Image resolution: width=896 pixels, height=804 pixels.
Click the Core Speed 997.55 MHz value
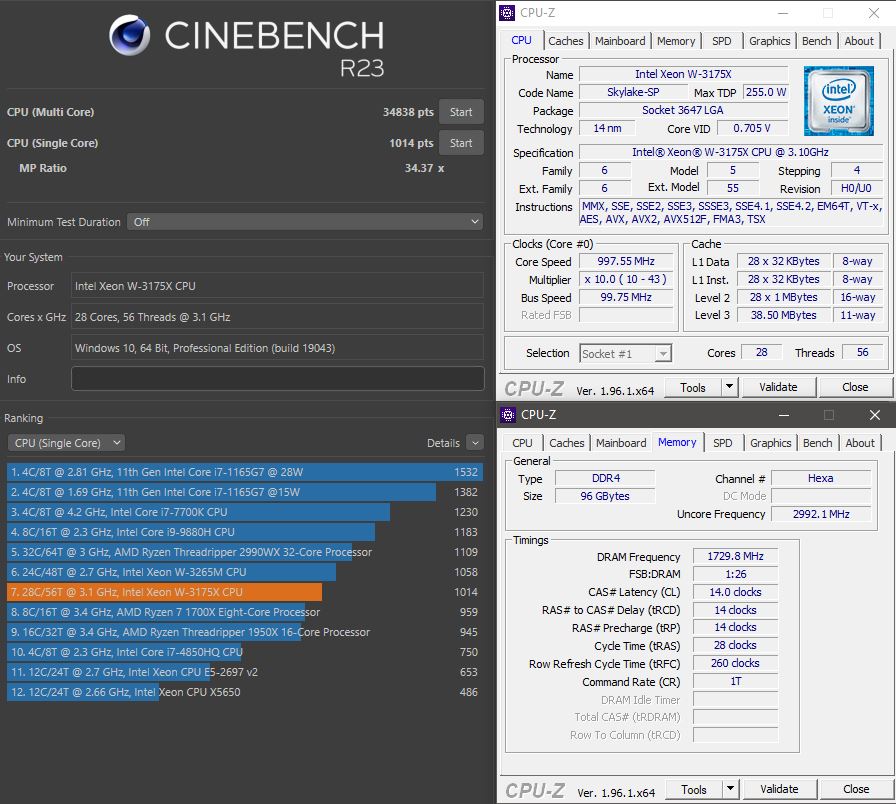626,261
